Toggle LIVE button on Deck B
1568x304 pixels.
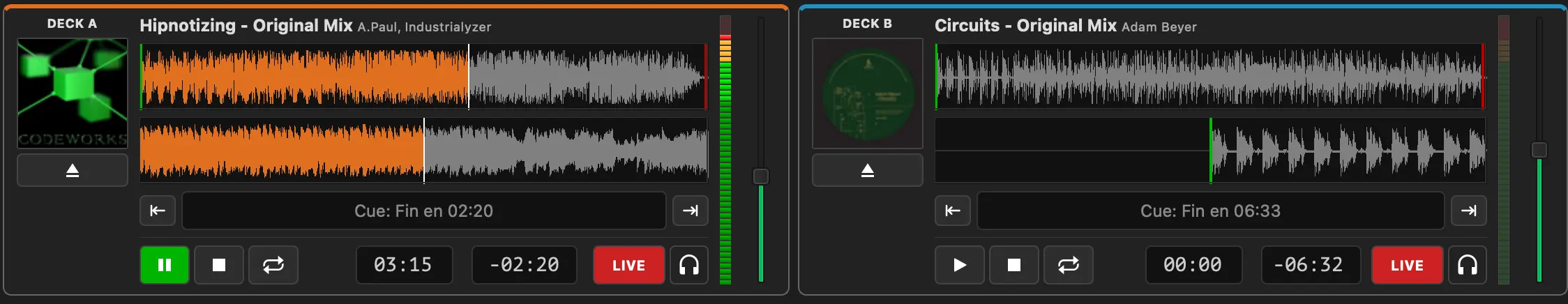(x=1407, y=265)
